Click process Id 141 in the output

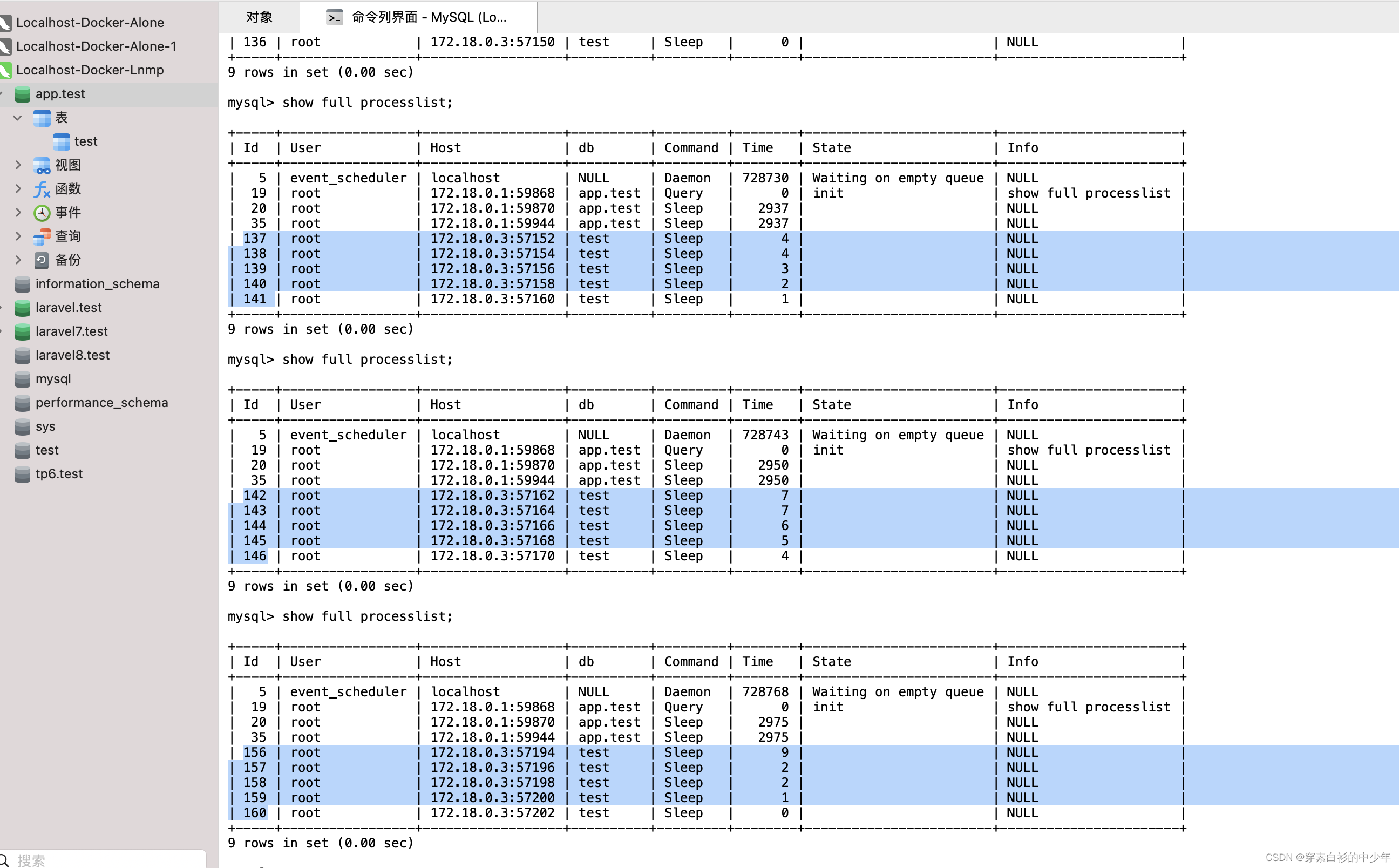[x=255, y=299]
